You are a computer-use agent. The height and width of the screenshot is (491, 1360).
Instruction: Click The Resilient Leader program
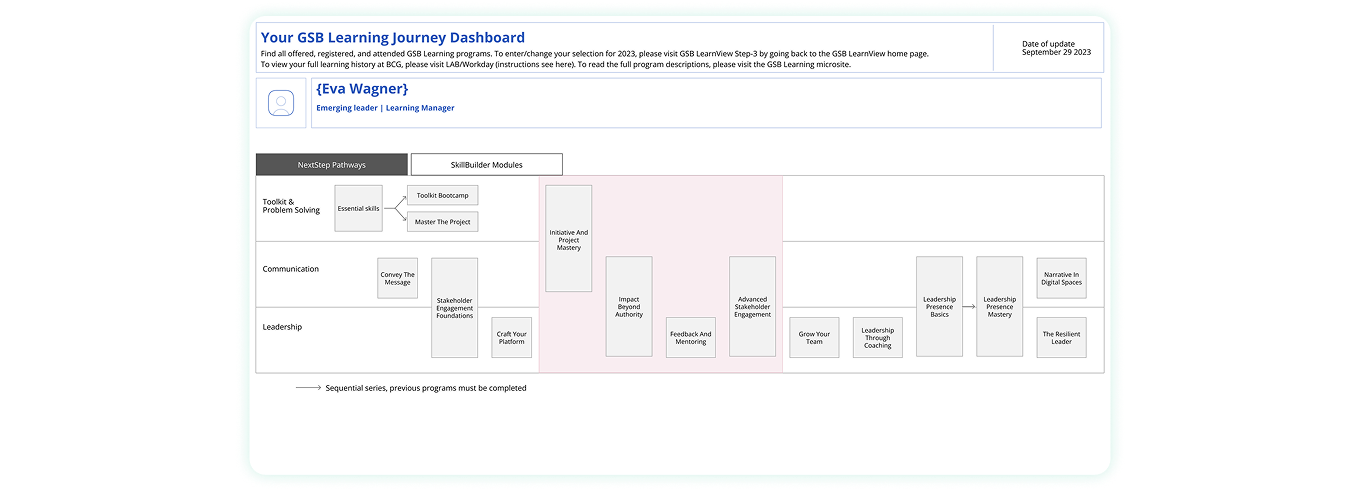tap(1061, 337)
